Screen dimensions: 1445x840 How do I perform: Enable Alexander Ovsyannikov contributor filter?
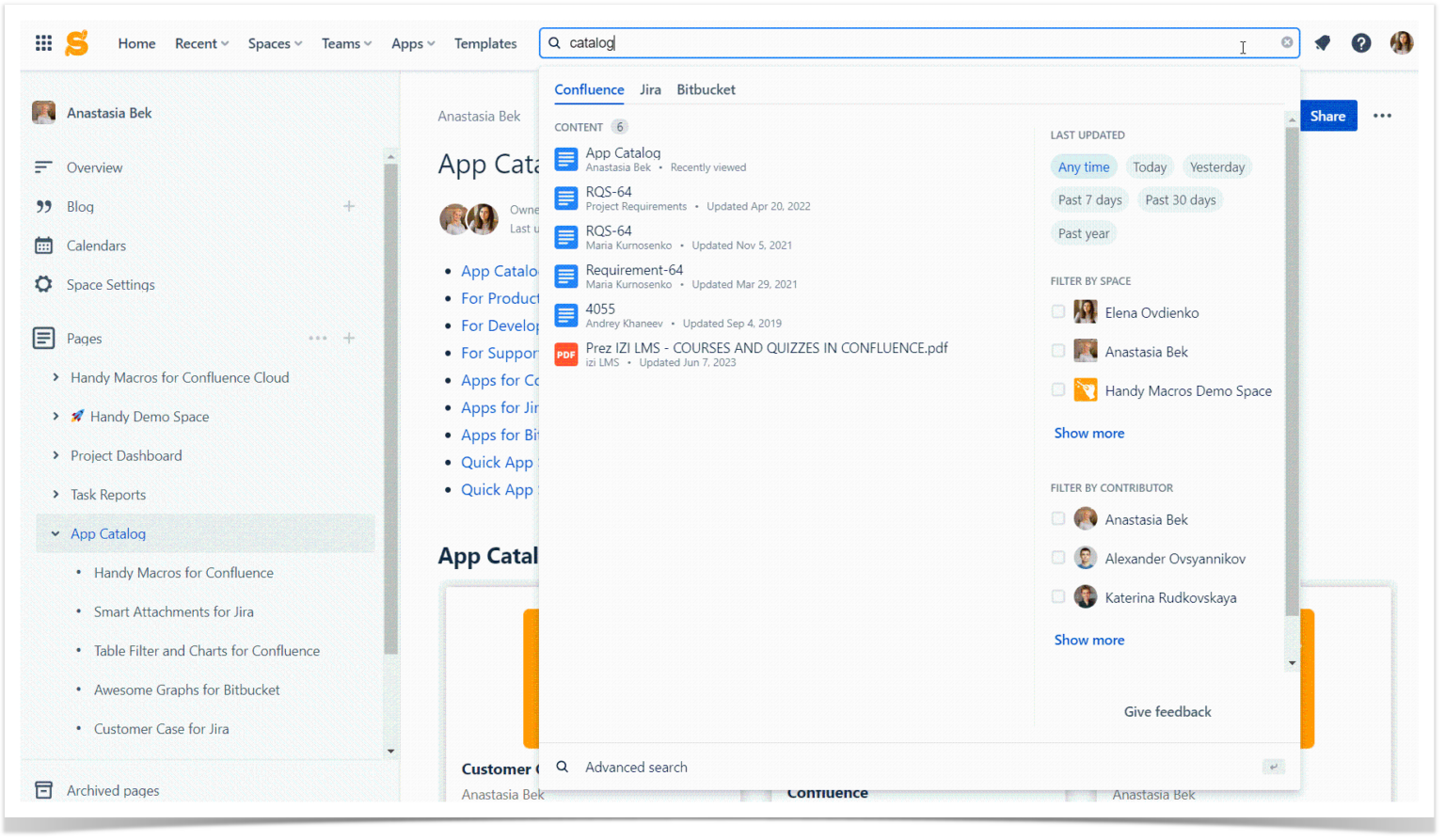(x=1058, y=558)
